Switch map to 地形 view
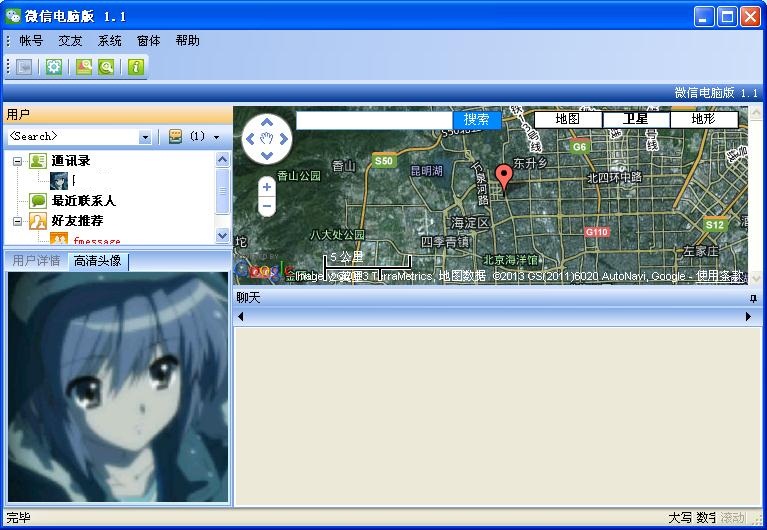Viewport: 767px width, 530px height. pyautogui.click(x=703, y=119)
